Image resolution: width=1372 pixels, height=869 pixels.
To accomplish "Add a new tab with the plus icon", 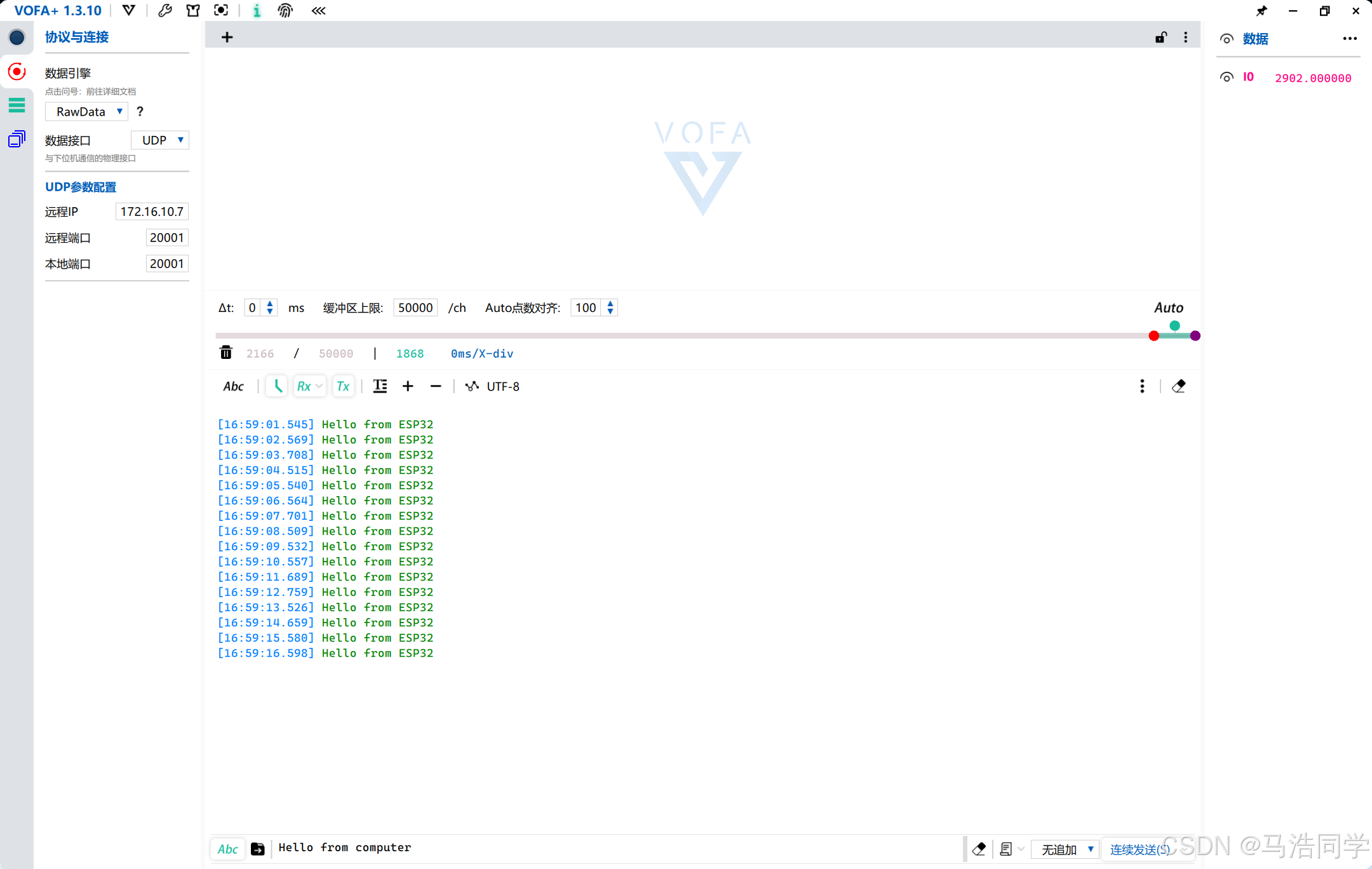I will 227,37.
